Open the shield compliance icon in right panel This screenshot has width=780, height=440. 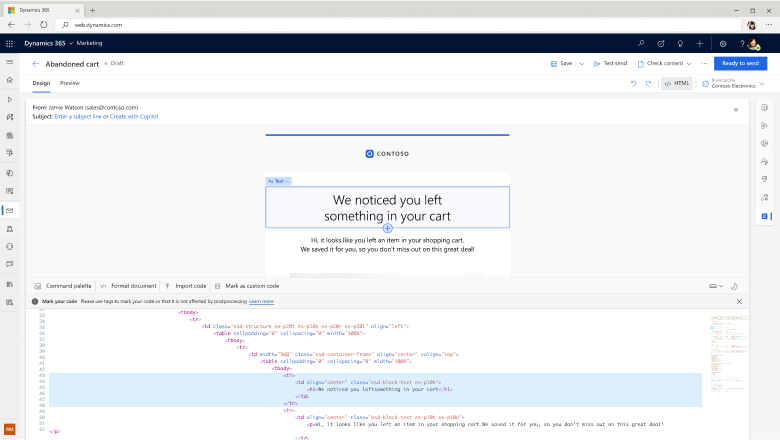click(x=765, y=179)
